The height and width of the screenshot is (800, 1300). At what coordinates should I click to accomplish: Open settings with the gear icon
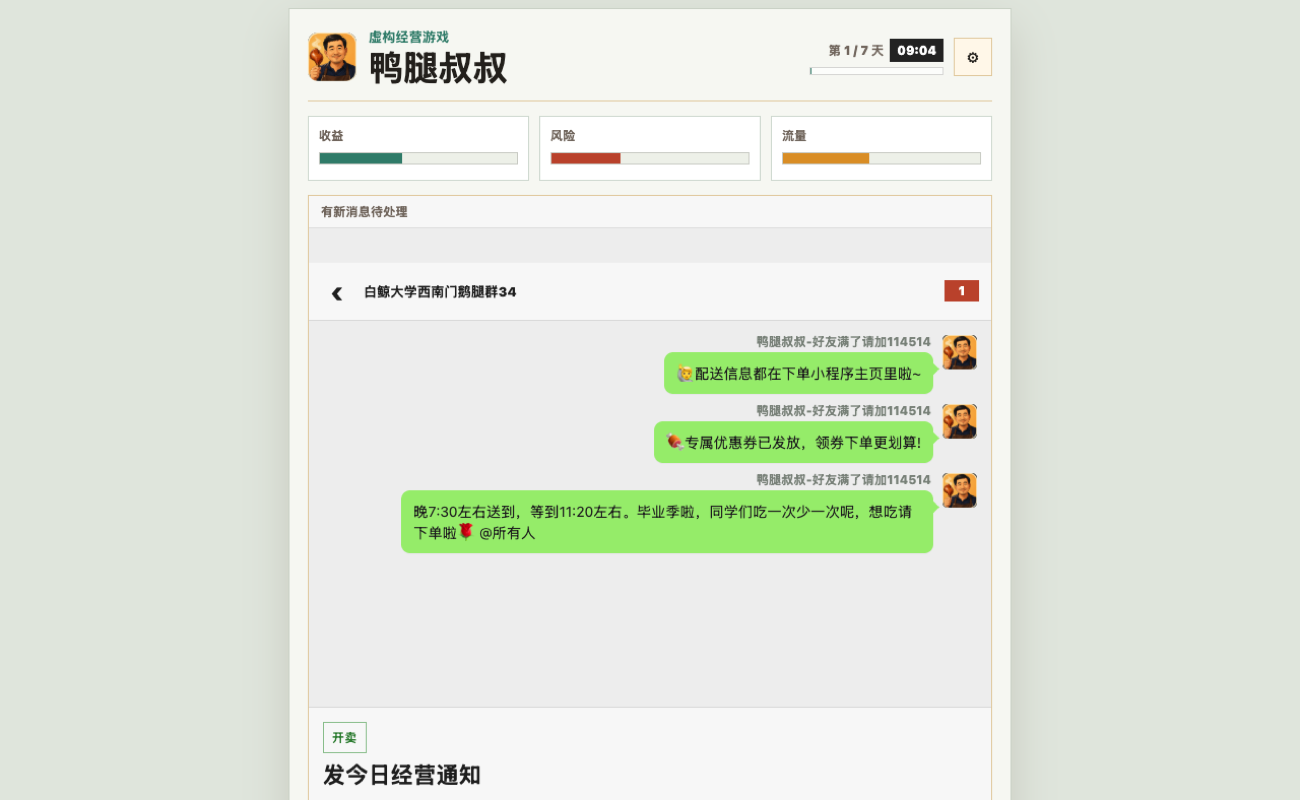click(x=972, y=57)
